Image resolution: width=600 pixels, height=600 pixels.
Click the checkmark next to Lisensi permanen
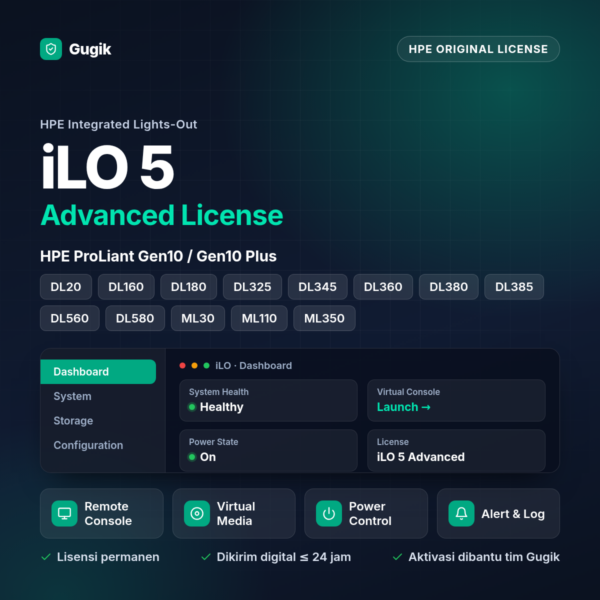pyautogui.click(x=46, y=557)
